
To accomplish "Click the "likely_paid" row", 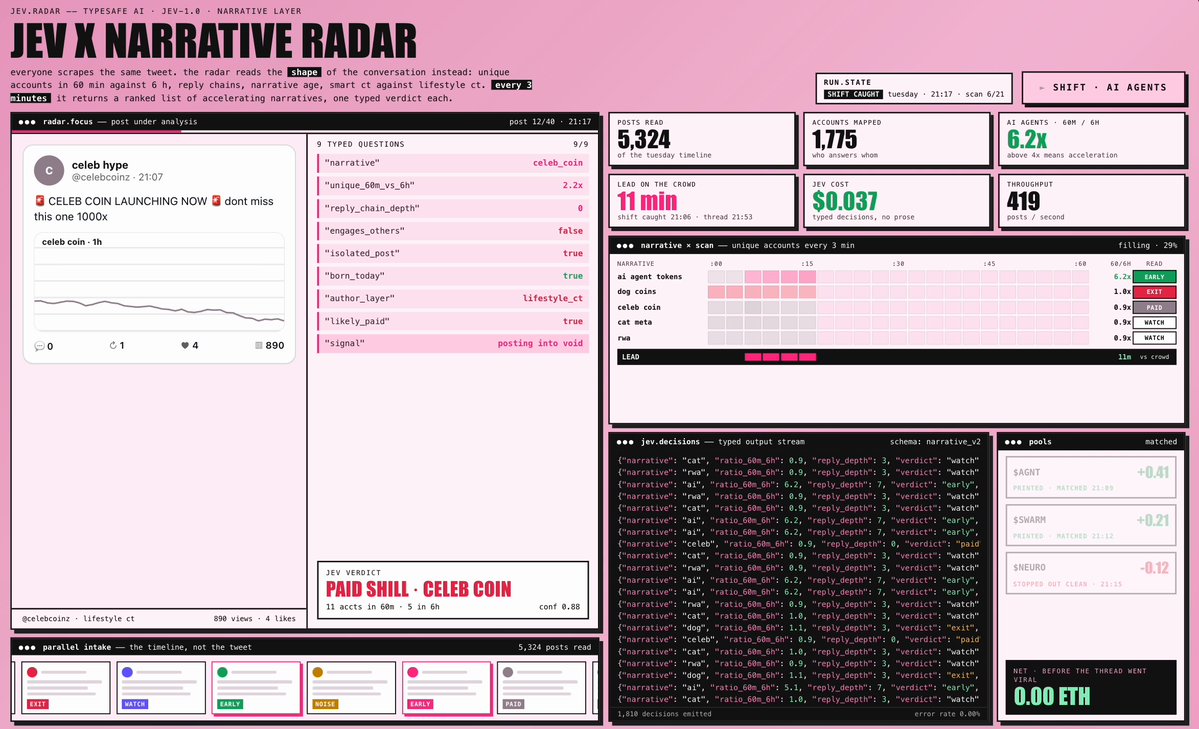I will pos(453,321).
